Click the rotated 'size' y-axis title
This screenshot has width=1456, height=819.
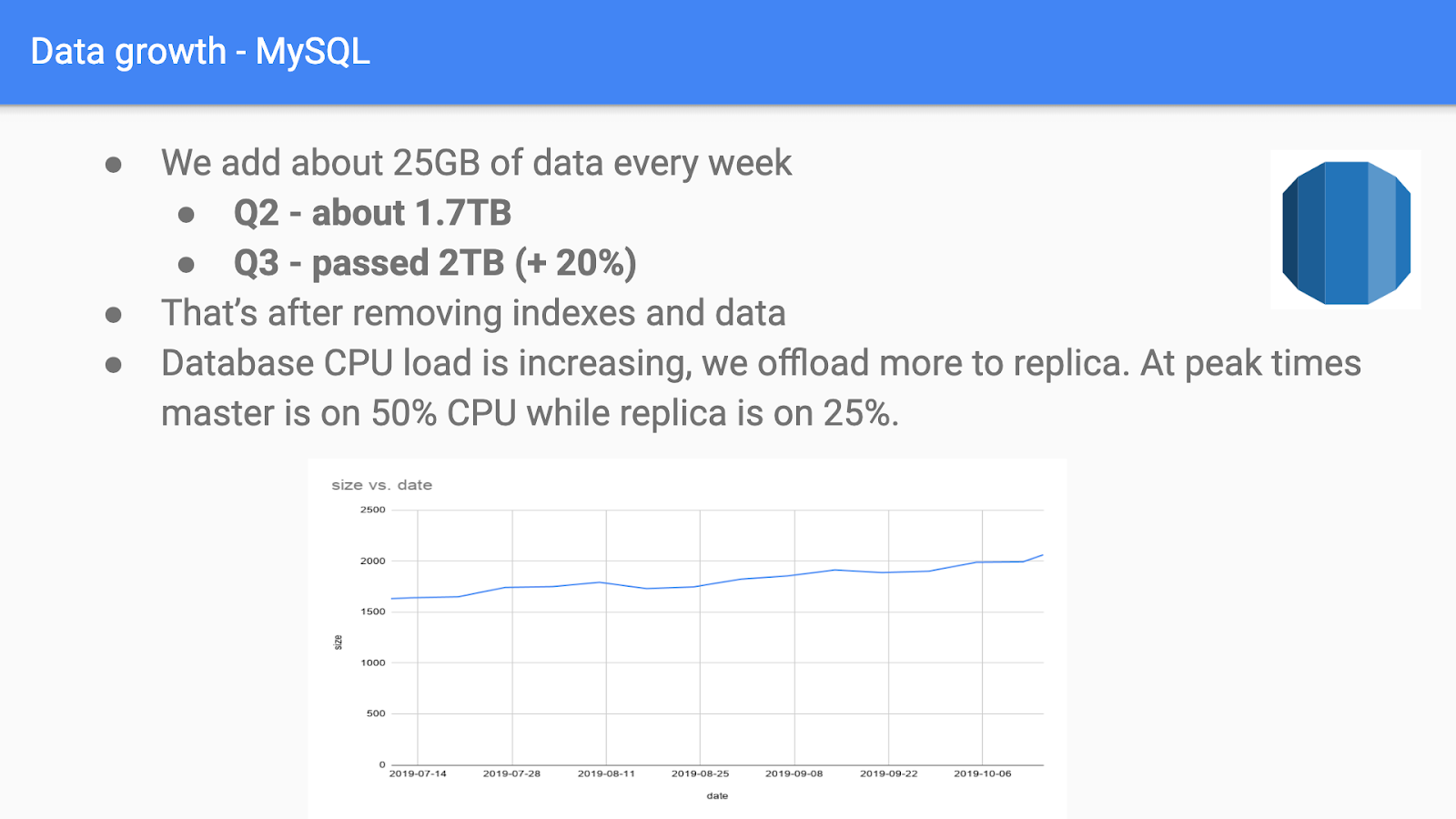[x=339, y=642]
